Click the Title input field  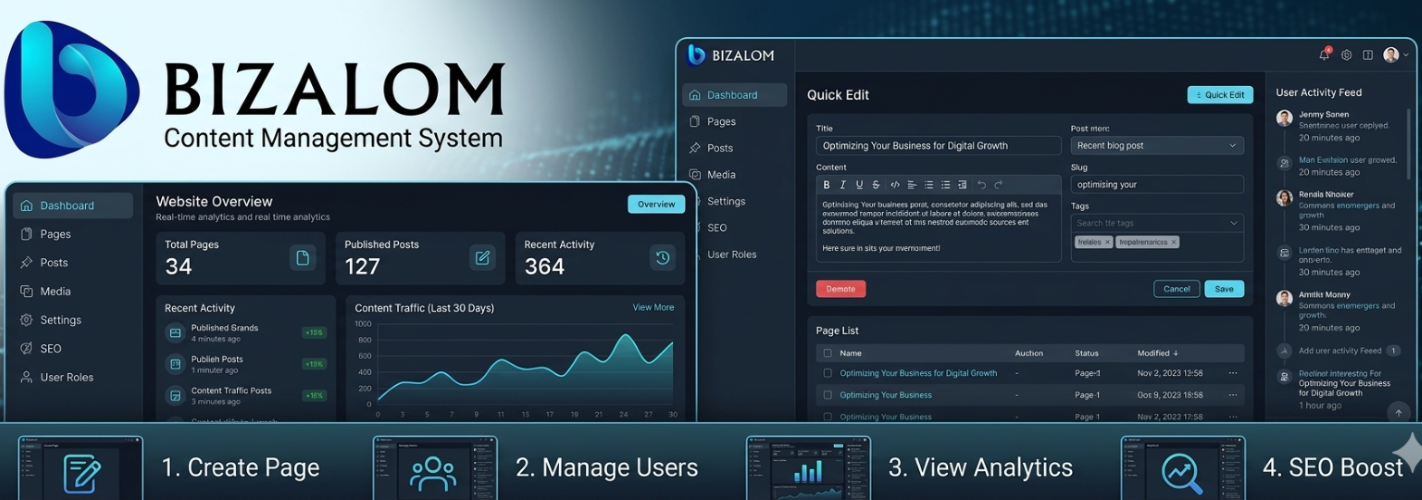[x=938, y=146]
